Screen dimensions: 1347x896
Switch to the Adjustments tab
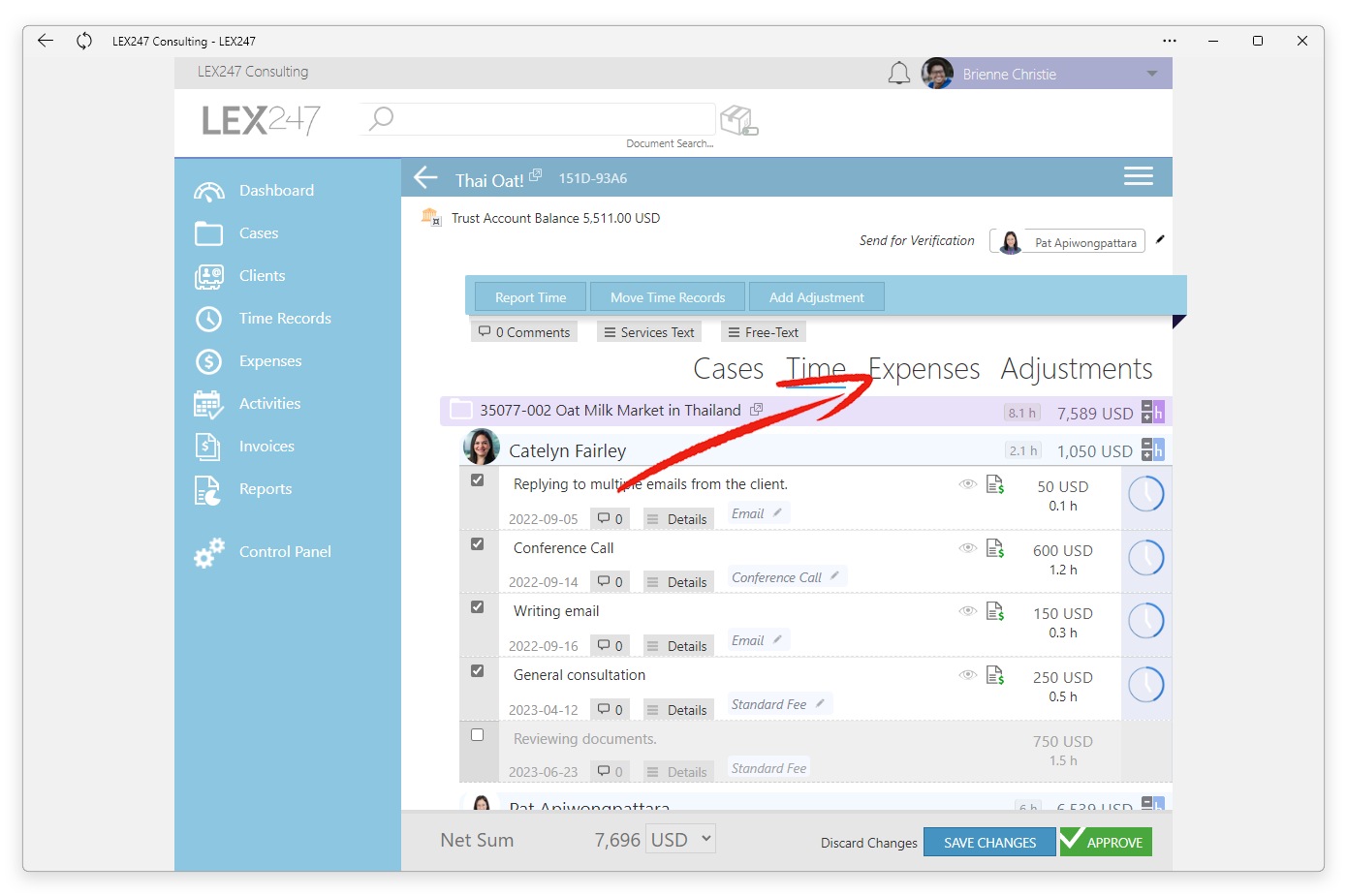[1077, 369]
